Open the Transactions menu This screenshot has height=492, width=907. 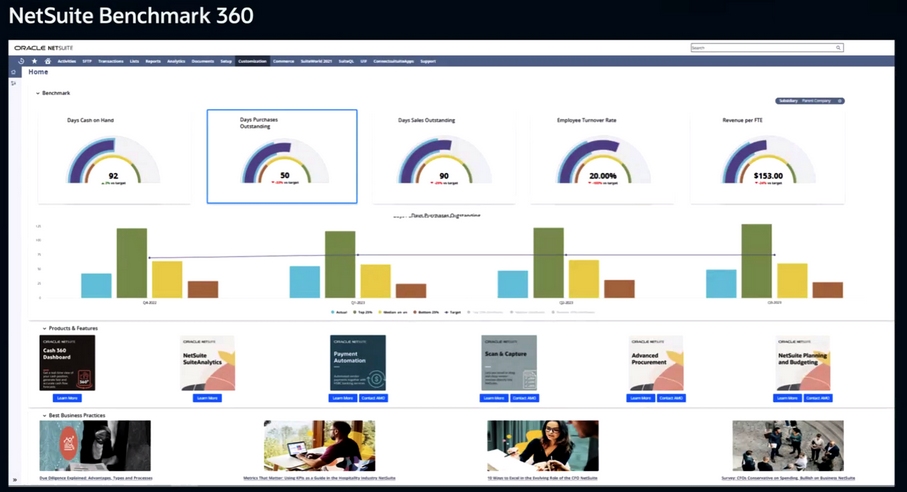tap(110, 61)
